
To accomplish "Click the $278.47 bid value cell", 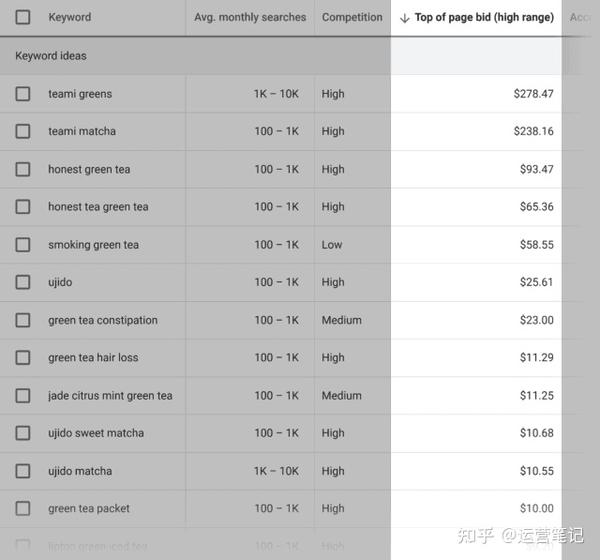I will tap(533, 94).
